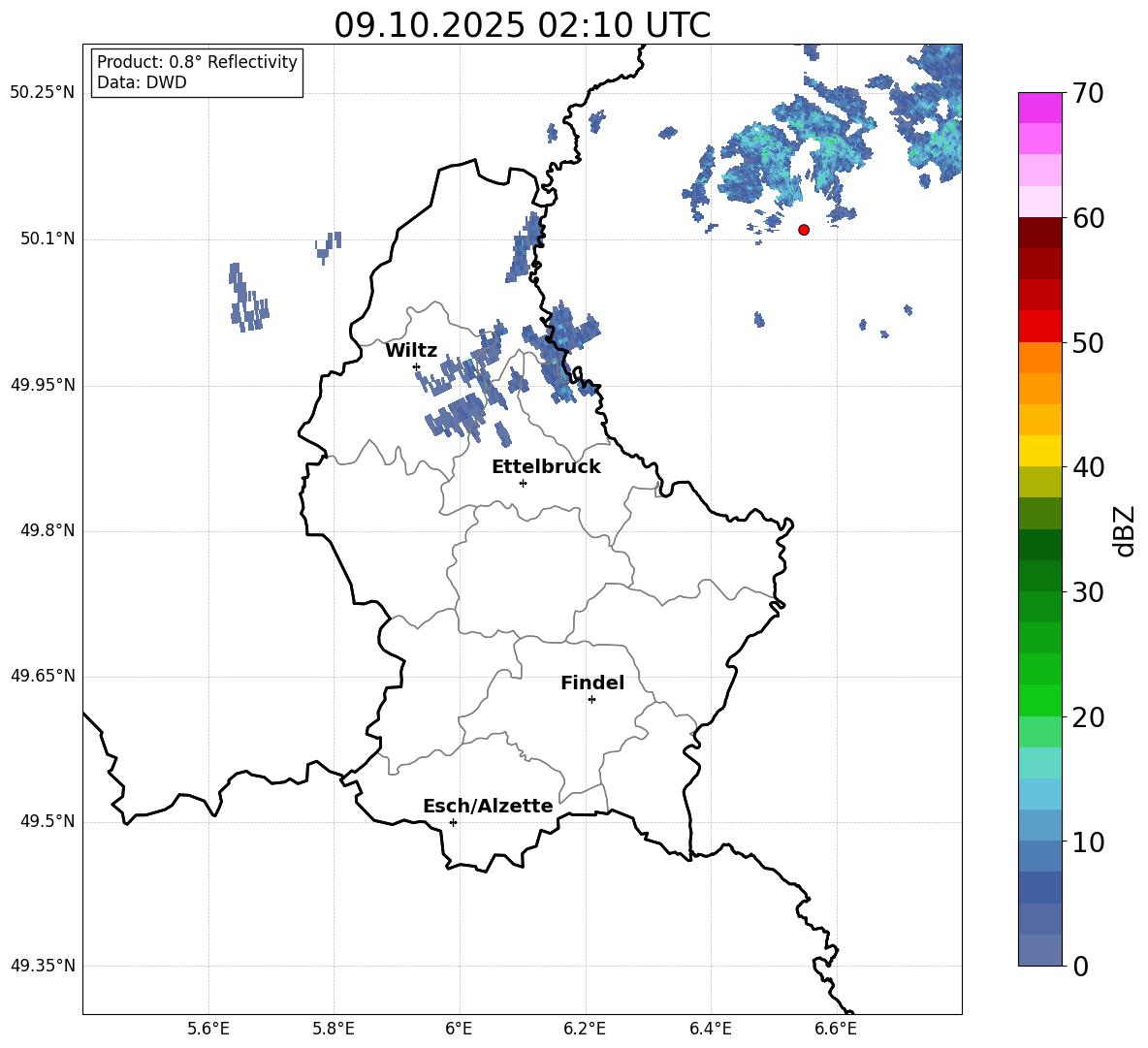Click the orange 50 dBZ color band

(1039, 358)
